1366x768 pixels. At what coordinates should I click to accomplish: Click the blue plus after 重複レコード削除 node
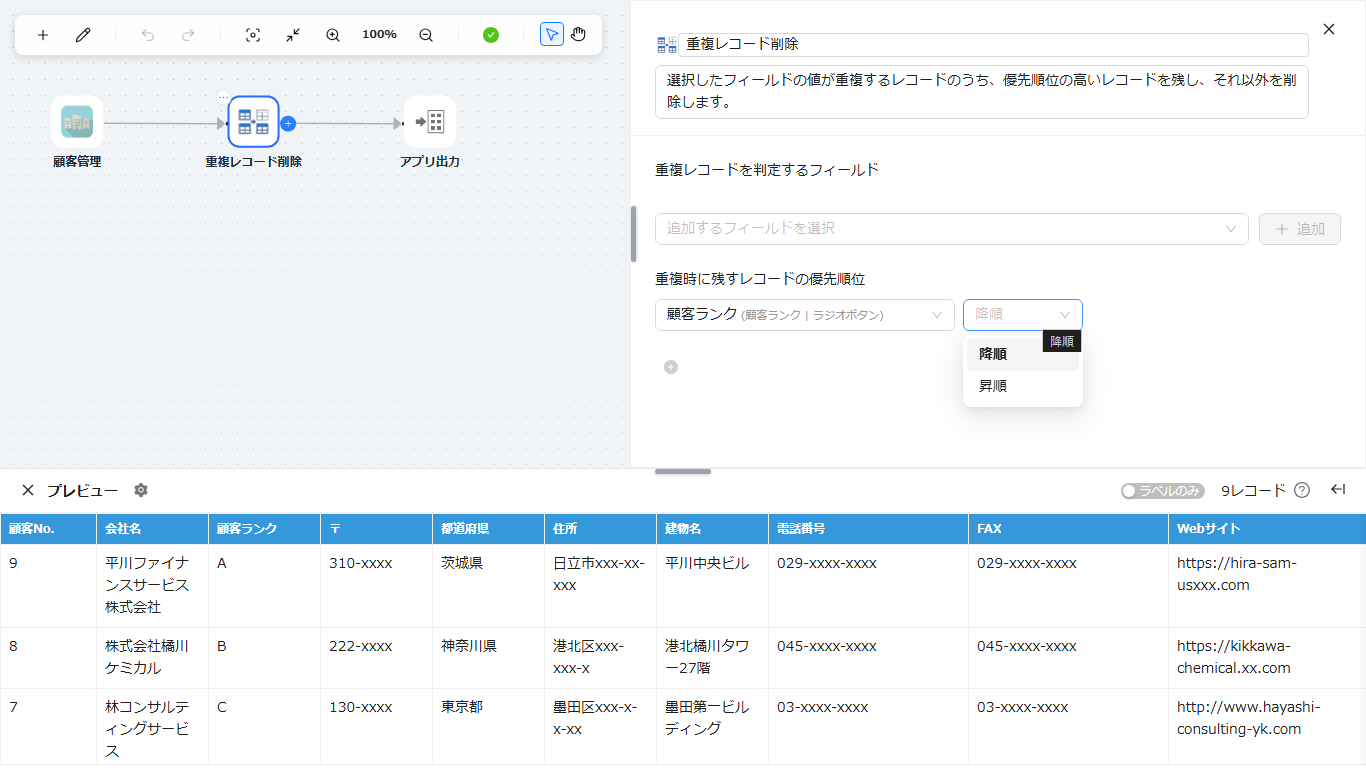288,124
